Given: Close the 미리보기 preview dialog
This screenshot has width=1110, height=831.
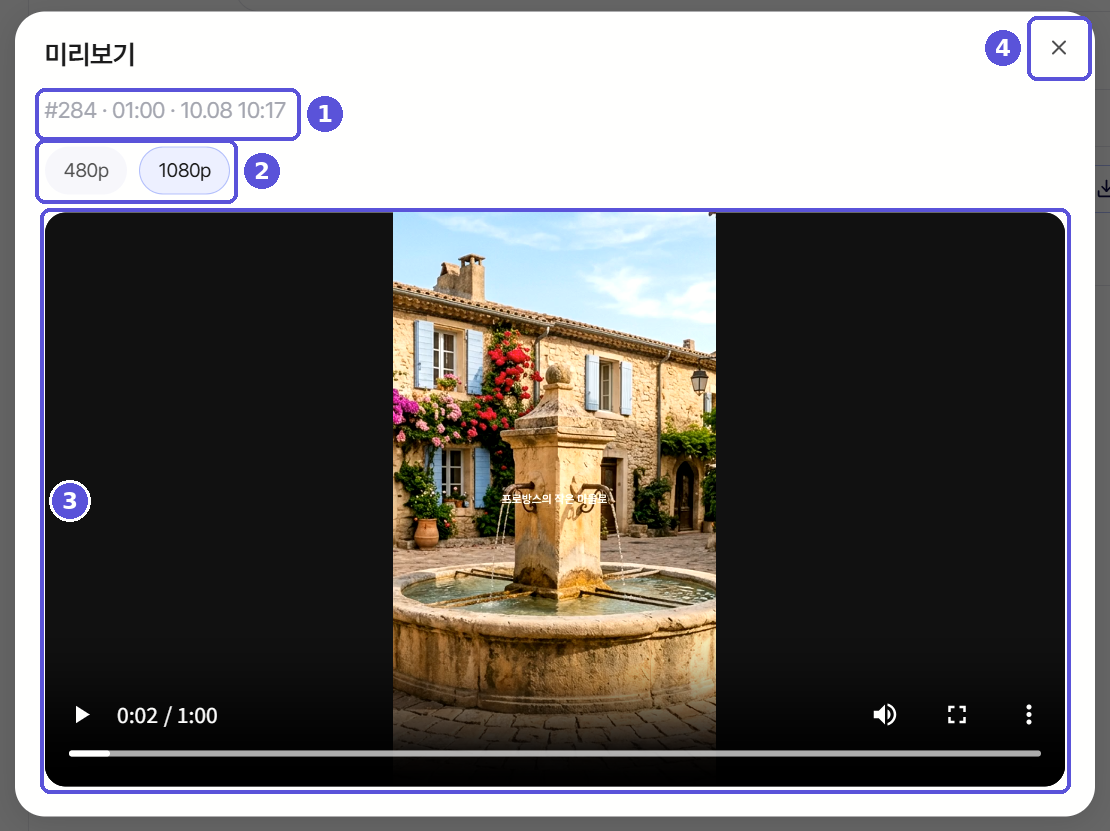Looking at the screenshot, I should point(1058,48).
